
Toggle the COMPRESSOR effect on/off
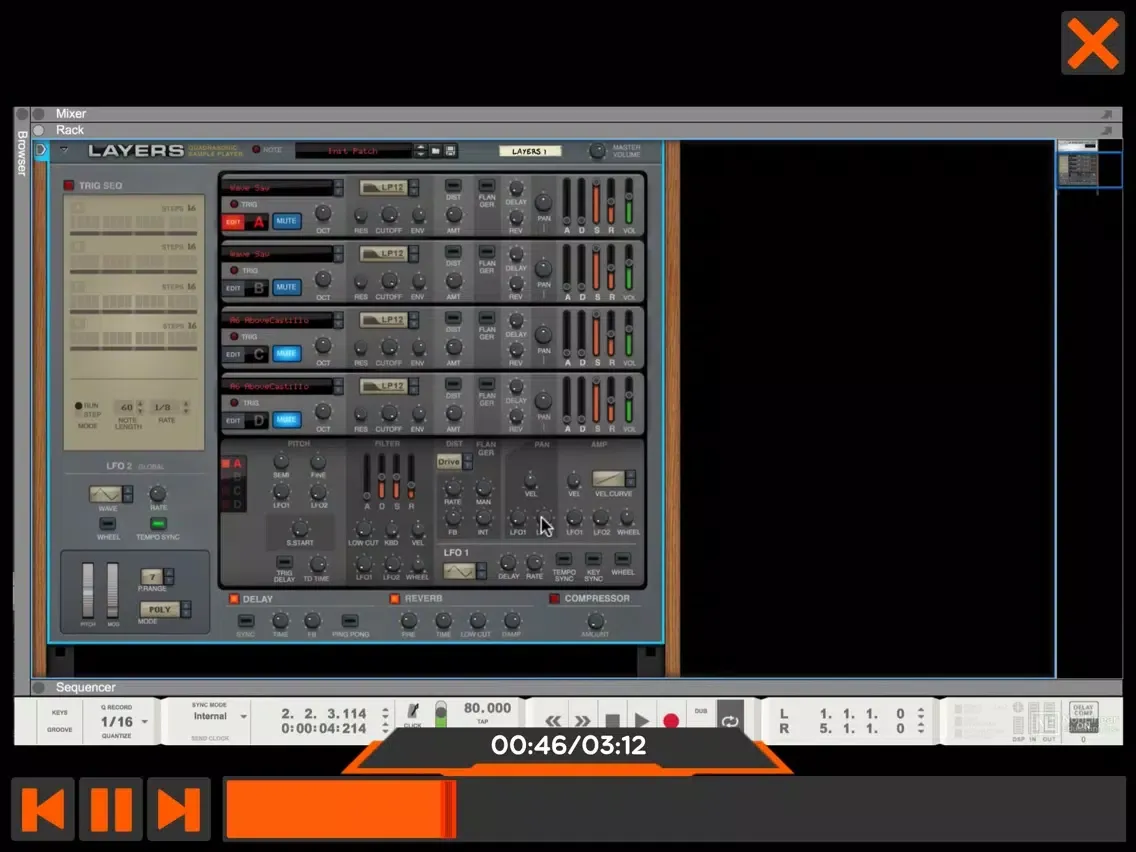[x=554, y=598]
